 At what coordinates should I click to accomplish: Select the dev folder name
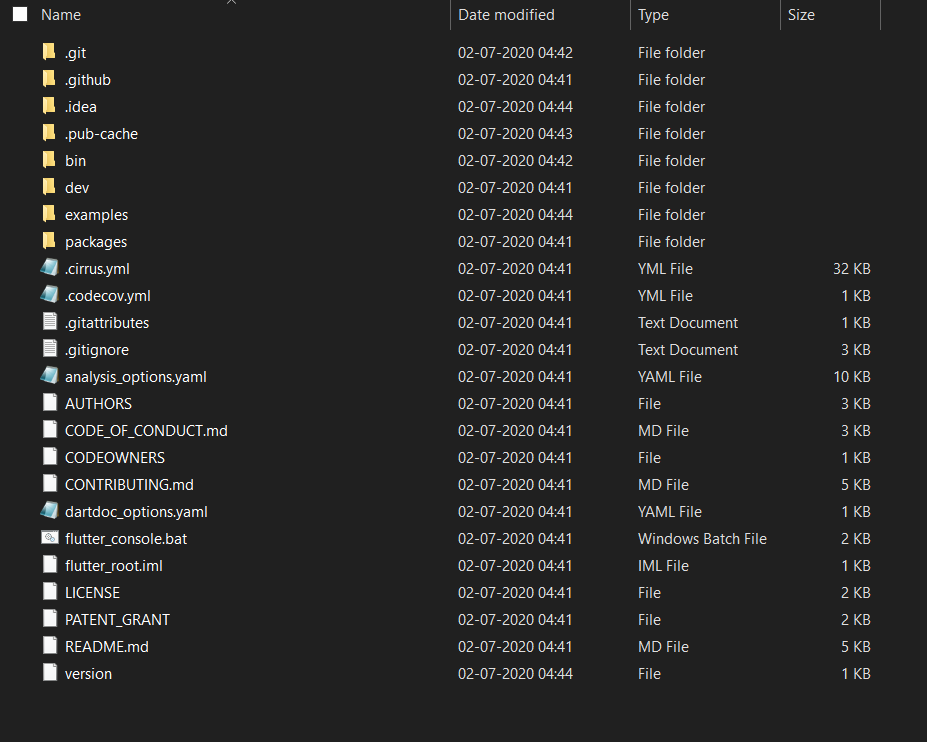point(77,188)
